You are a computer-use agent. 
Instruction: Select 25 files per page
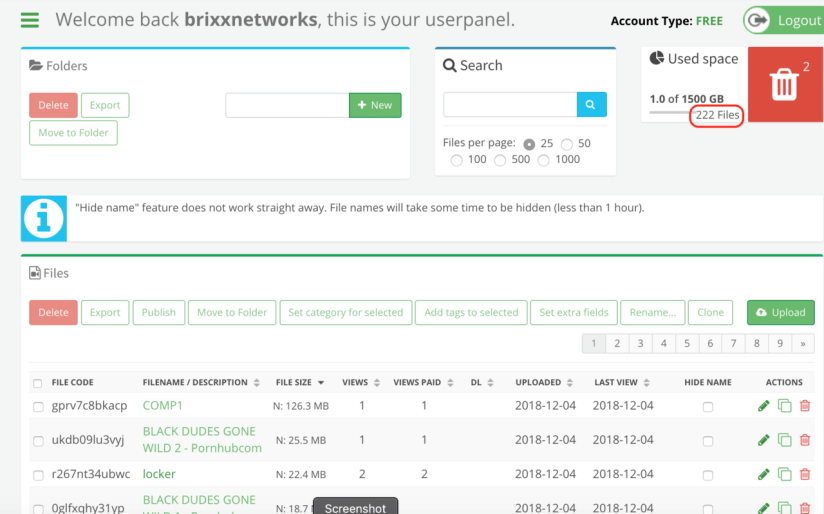529,144
